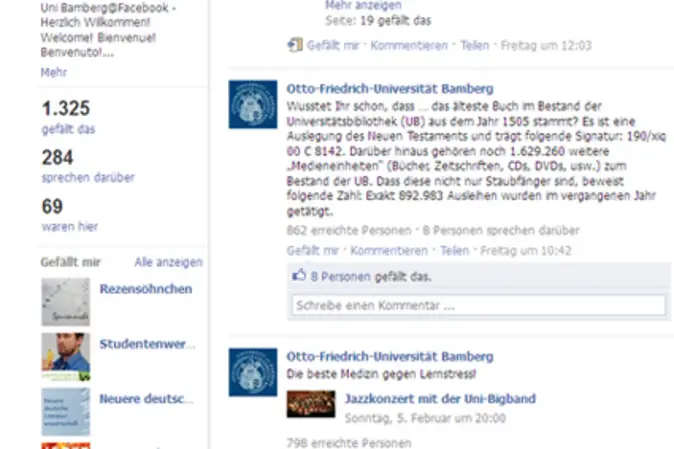Click Teilen under the library post

(x=454, y=250)
